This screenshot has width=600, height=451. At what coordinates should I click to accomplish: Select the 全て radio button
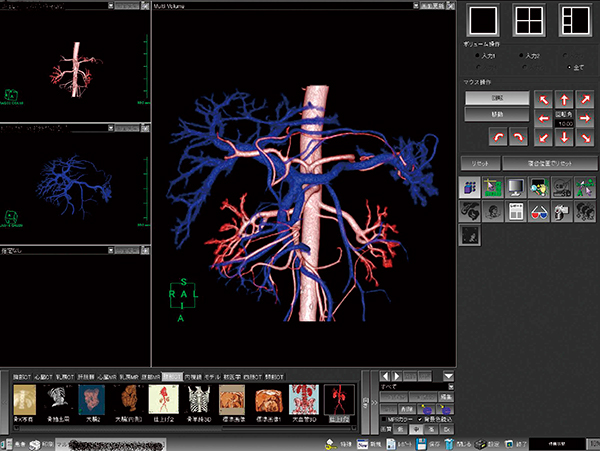pyautogui.click(x=570, y=67)
